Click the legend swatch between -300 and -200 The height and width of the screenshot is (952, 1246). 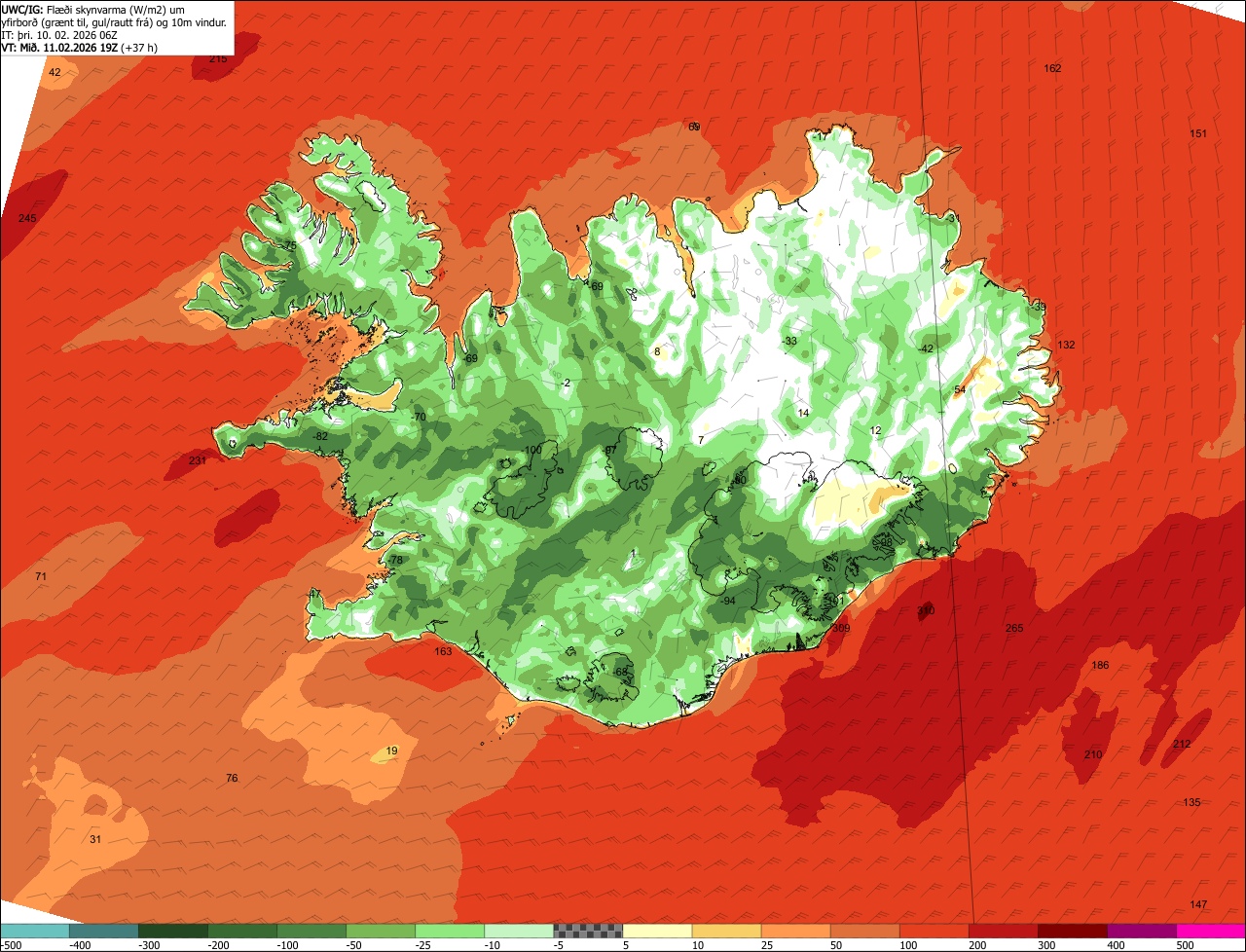(x=173, y=931)
